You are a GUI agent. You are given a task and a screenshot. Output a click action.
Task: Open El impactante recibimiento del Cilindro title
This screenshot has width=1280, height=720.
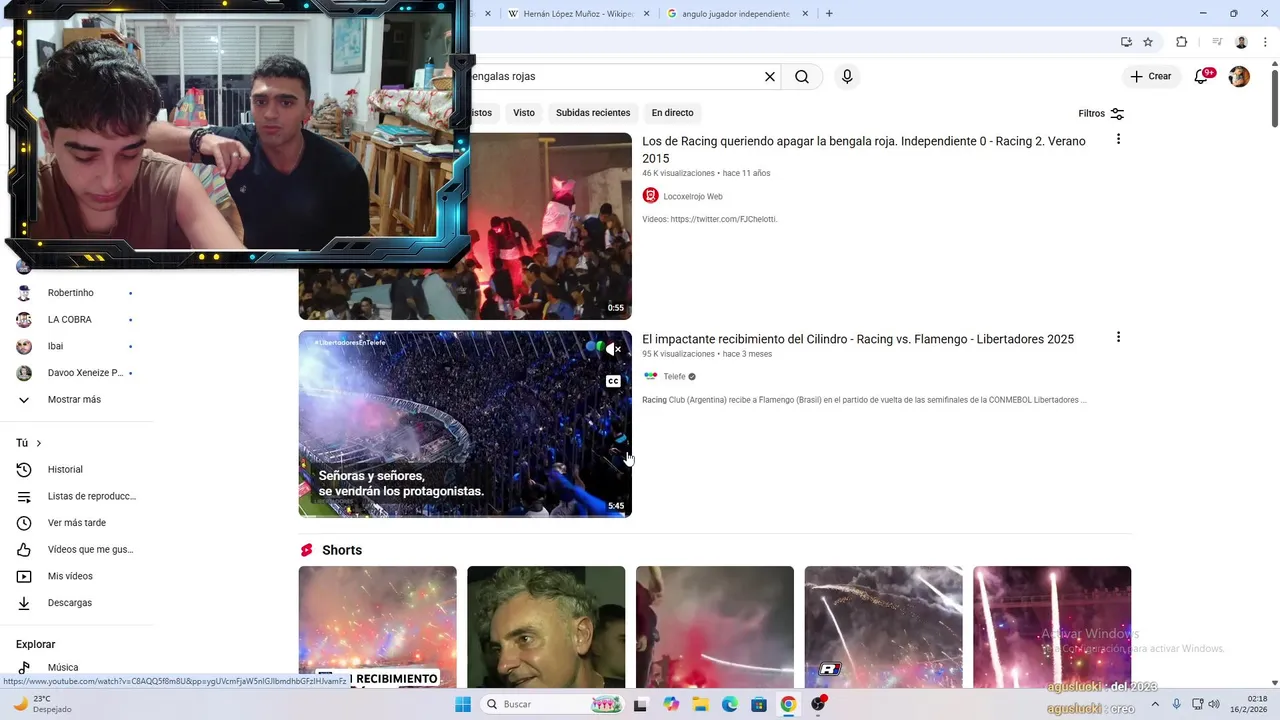[x=858, y=339]
